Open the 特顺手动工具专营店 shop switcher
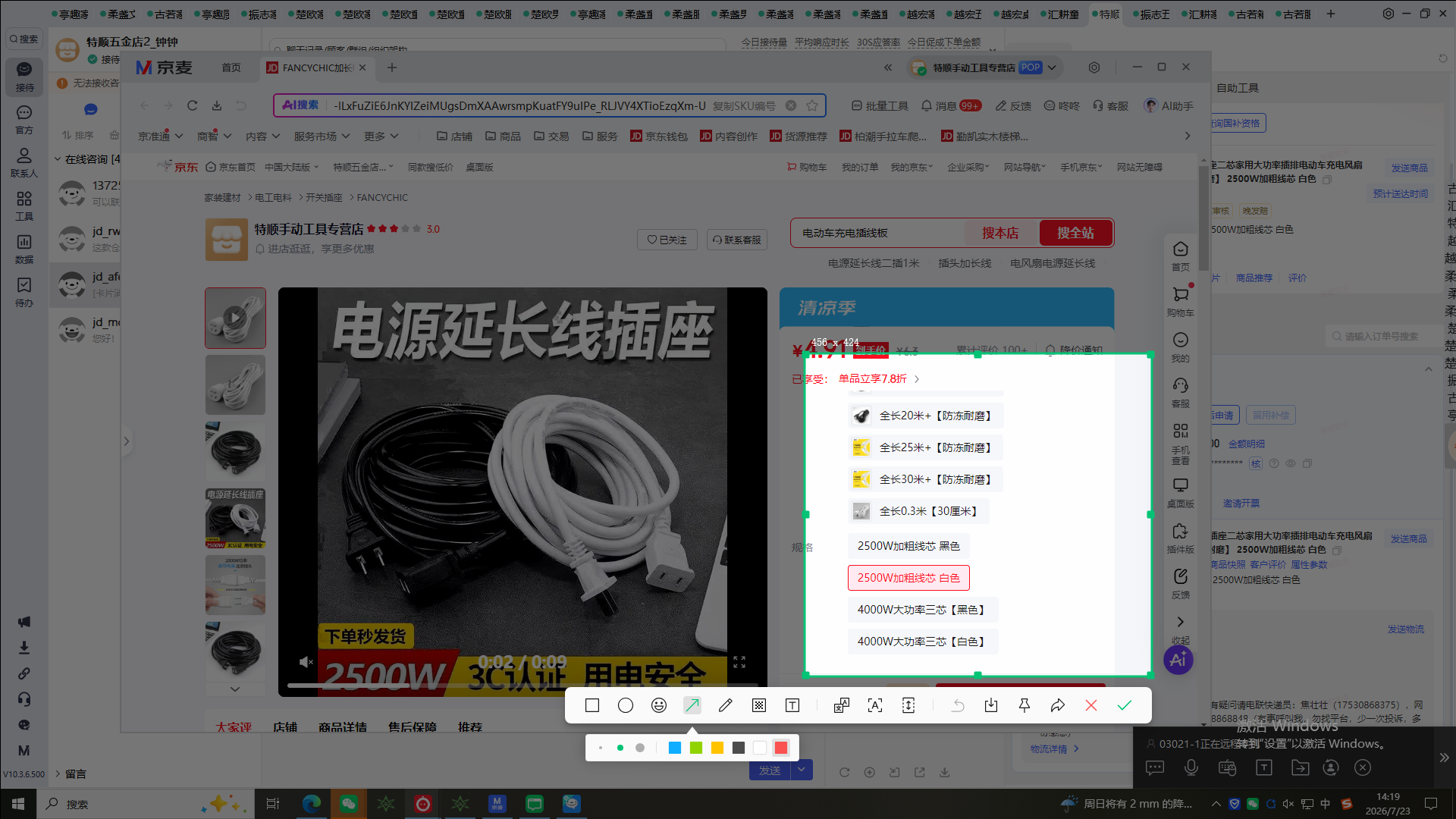The height and width of the screenshot is (819, 1456). coord(984,67)
